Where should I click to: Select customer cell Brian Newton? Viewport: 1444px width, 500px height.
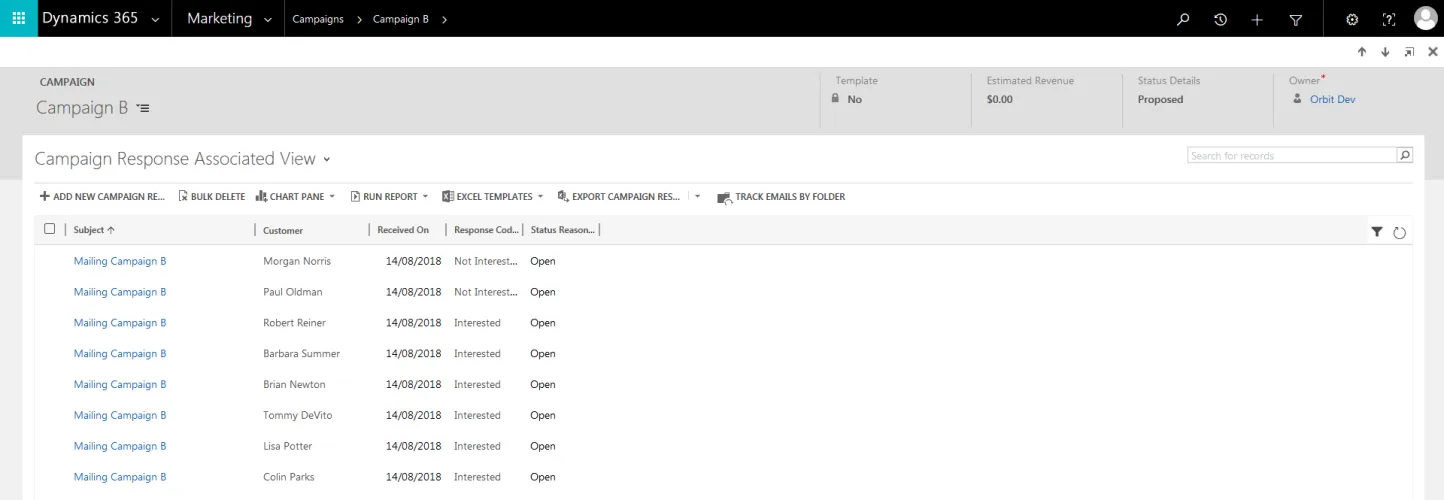[x=294, y=385]
